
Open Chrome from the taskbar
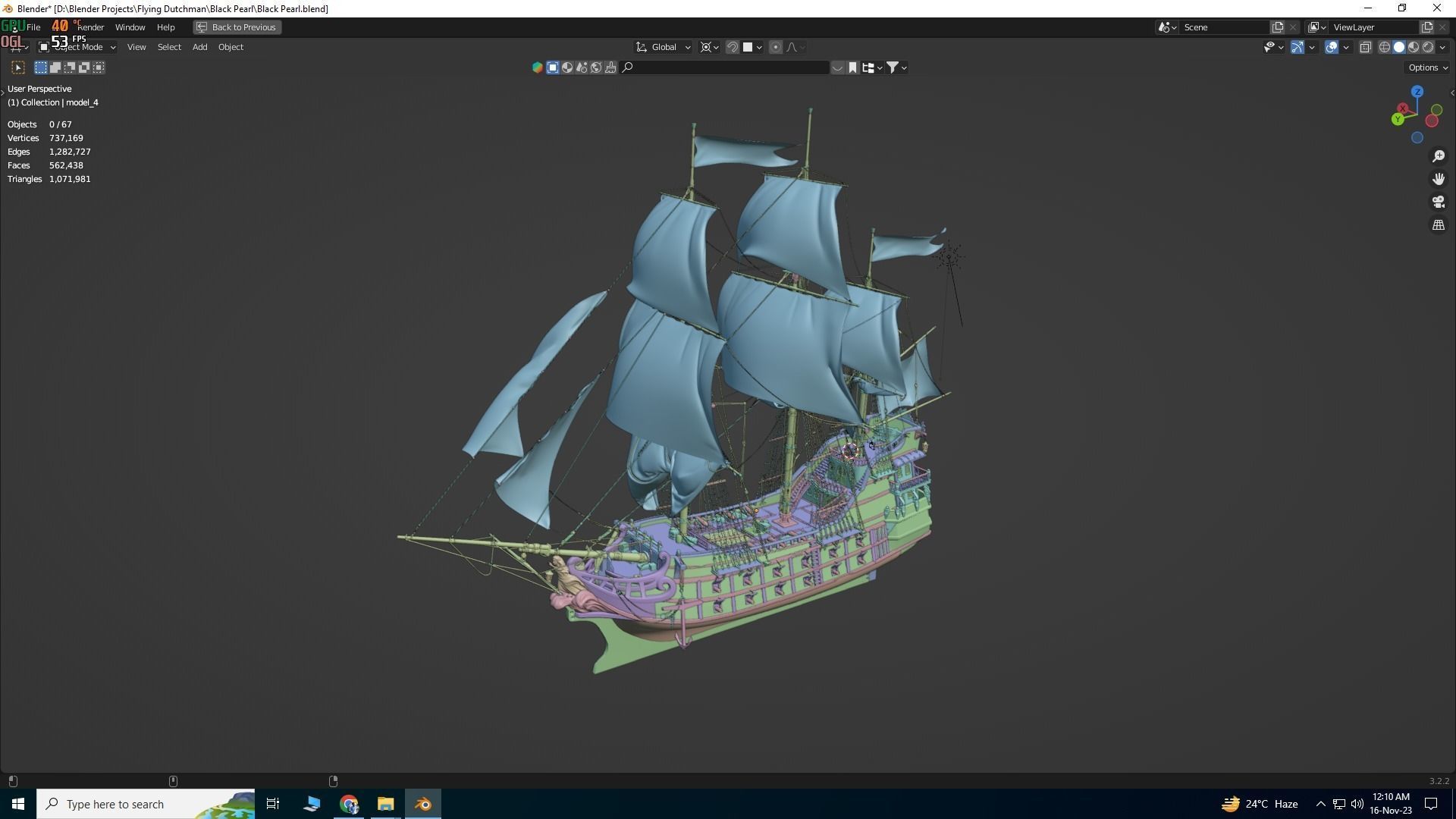pos(349,804)
